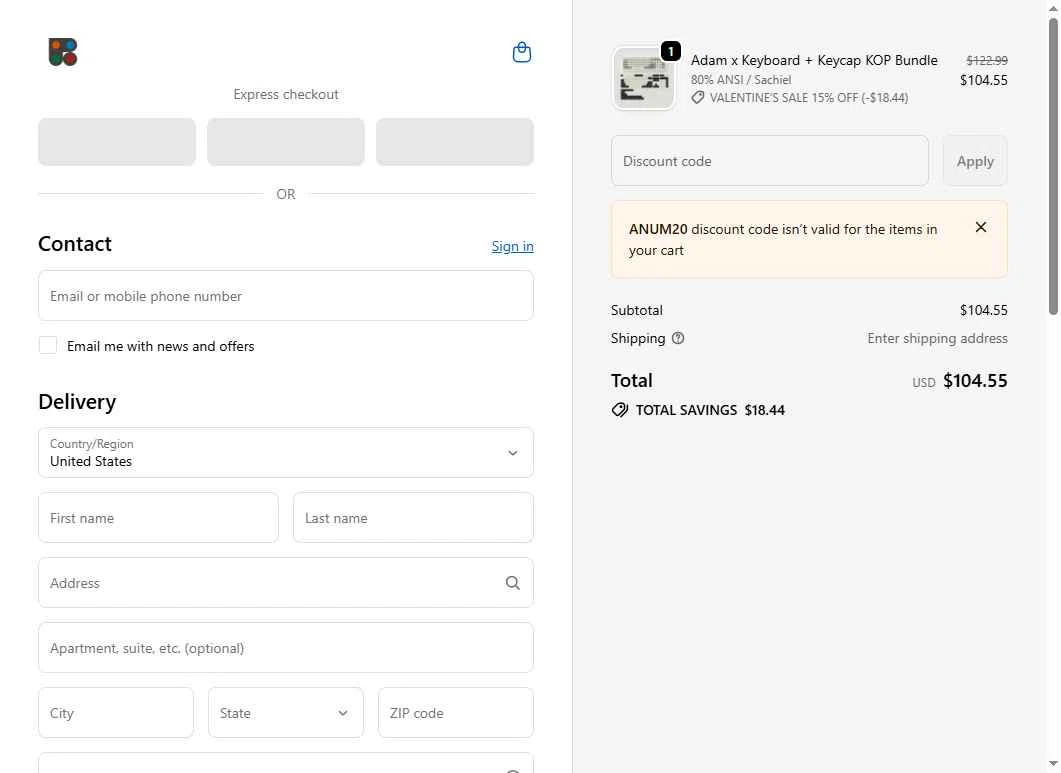Focus the Discount code field
This screenshot has height=773, width=1061.
[770, 161]
